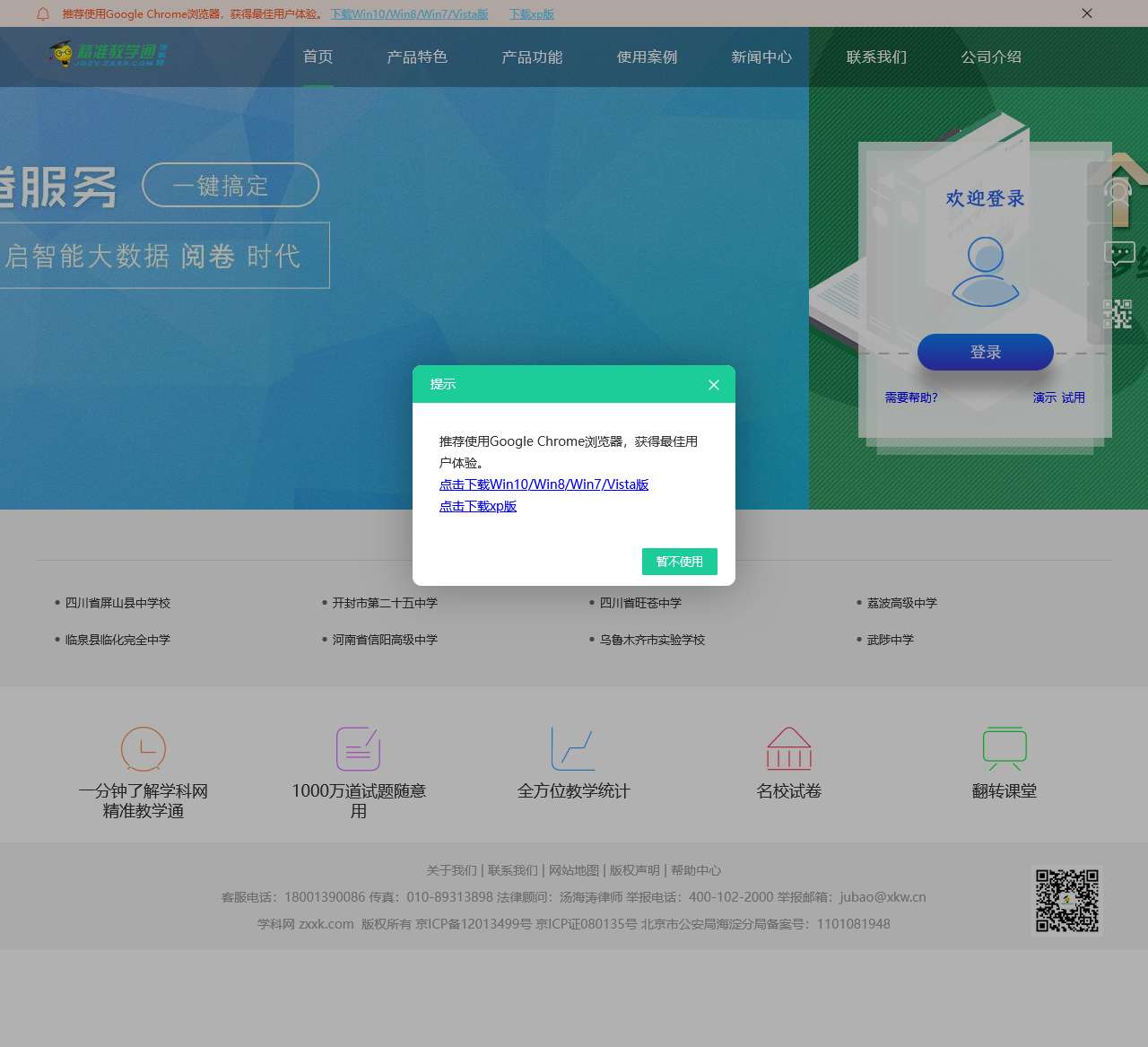The height and width of the screenshot is (1047, 1148).
Task: Close the 提示 dialog with X
Action: (x=714, y=385)
